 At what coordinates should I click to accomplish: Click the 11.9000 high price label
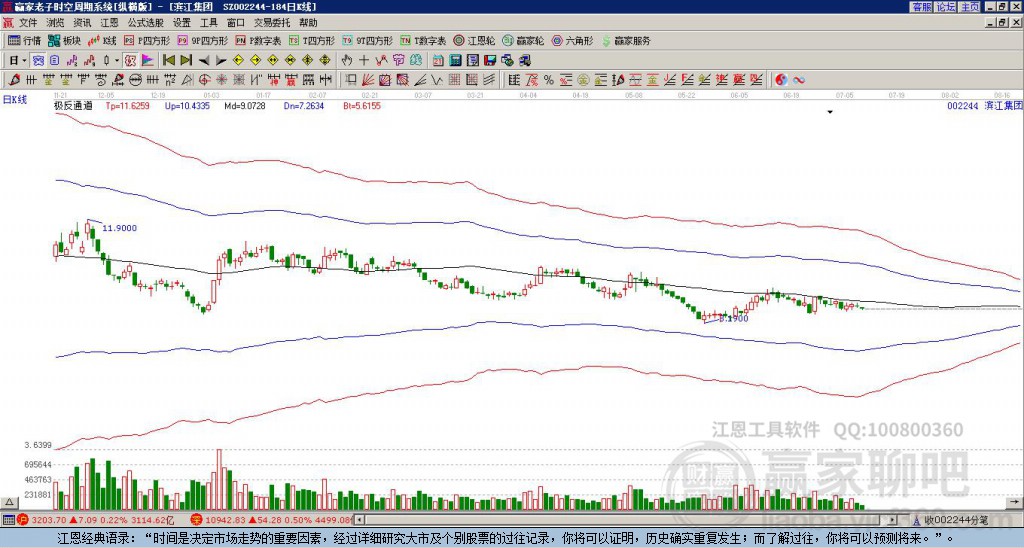point(120,228)
